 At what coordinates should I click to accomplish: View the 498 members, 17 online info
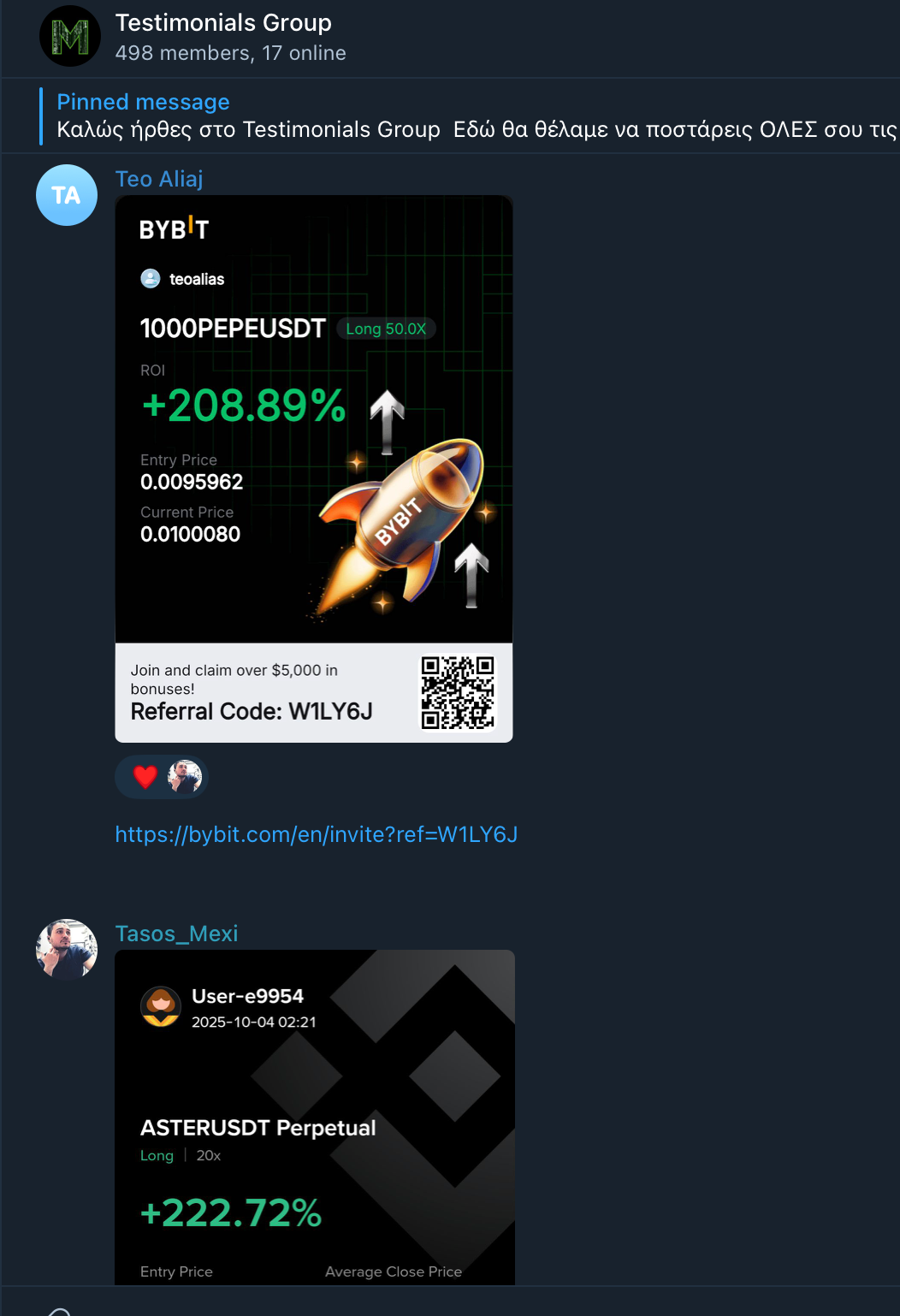click(231, 53)
